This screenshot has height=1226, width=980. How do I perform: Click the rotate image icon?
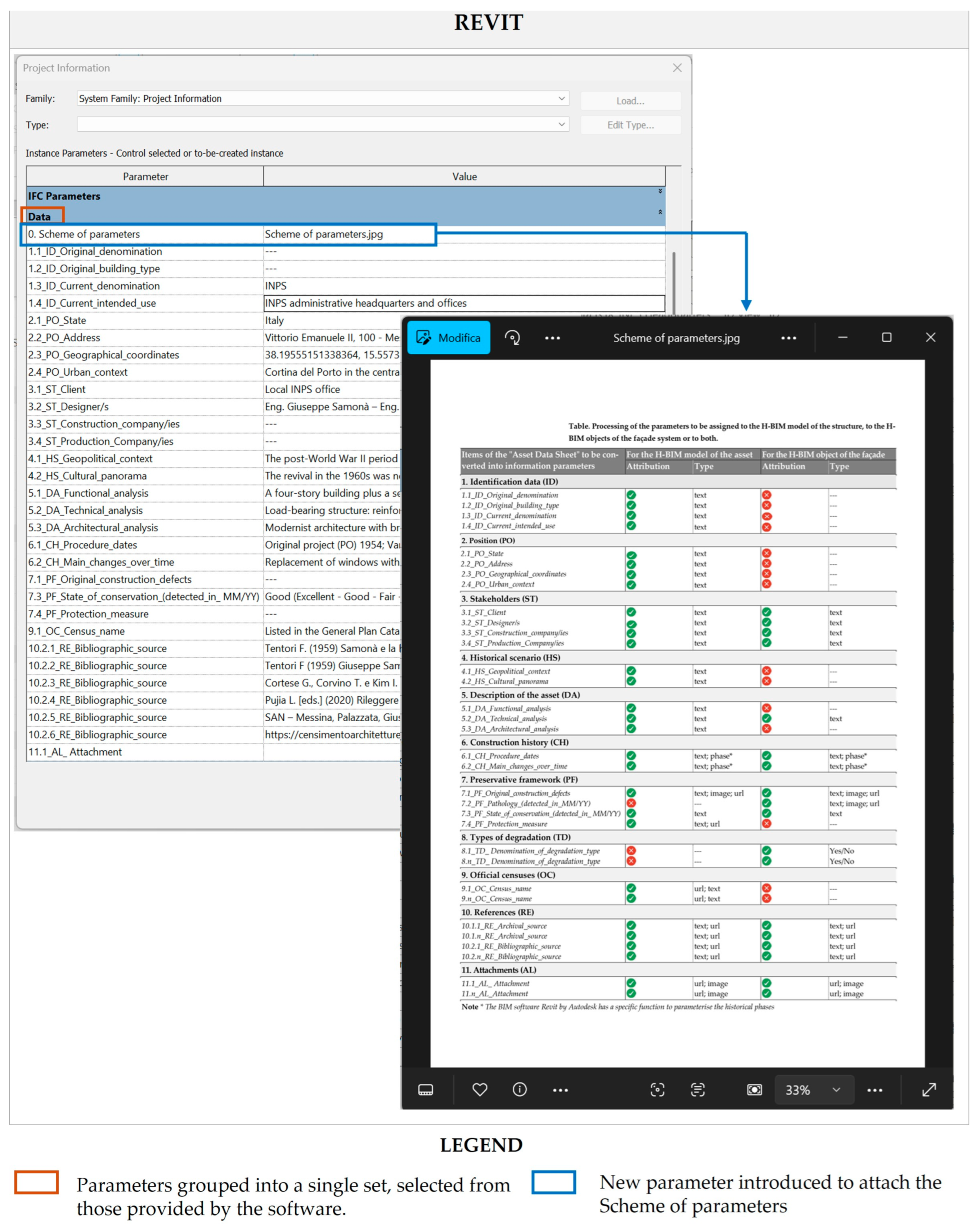(512, 338)
